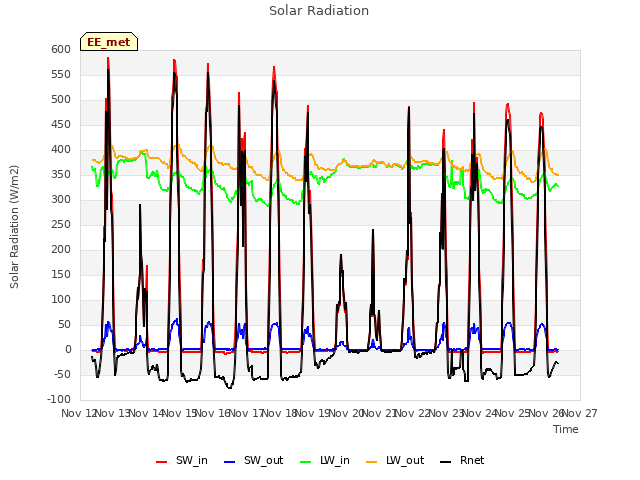
Task: Toggle LW_in series in the legend
Action: pos(325,460)
